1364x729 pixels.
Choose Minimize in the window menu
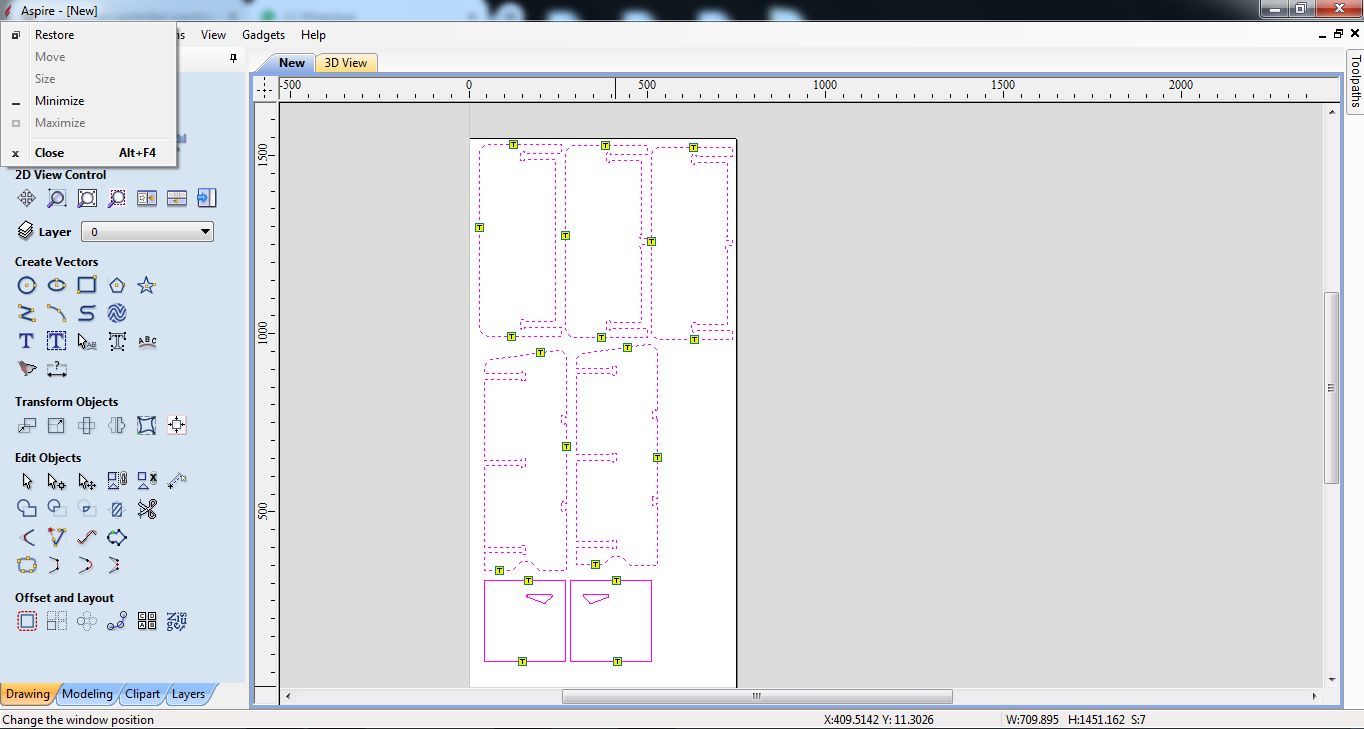pyautogui.click(x=60, y=101)
